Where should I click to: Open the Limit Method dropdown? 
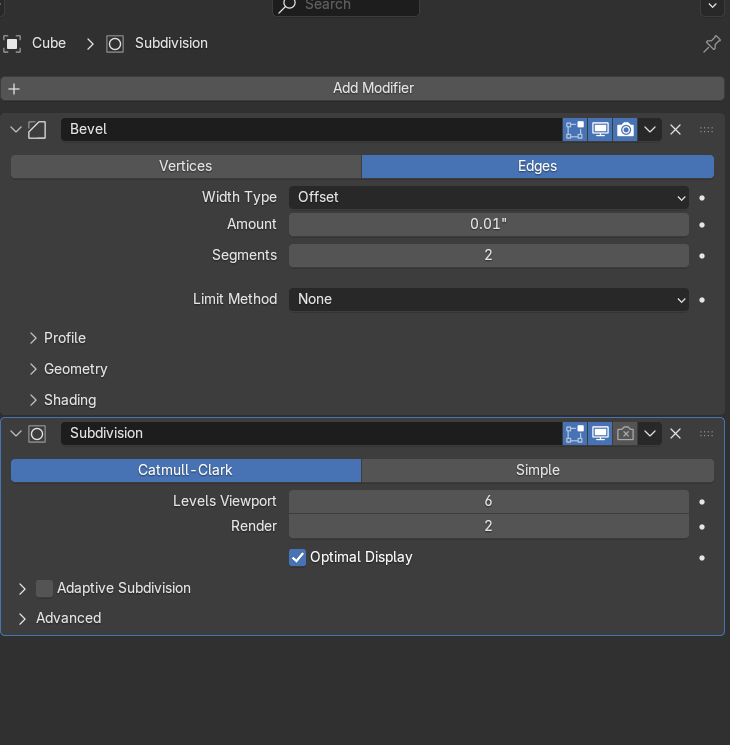pos(489,299)
